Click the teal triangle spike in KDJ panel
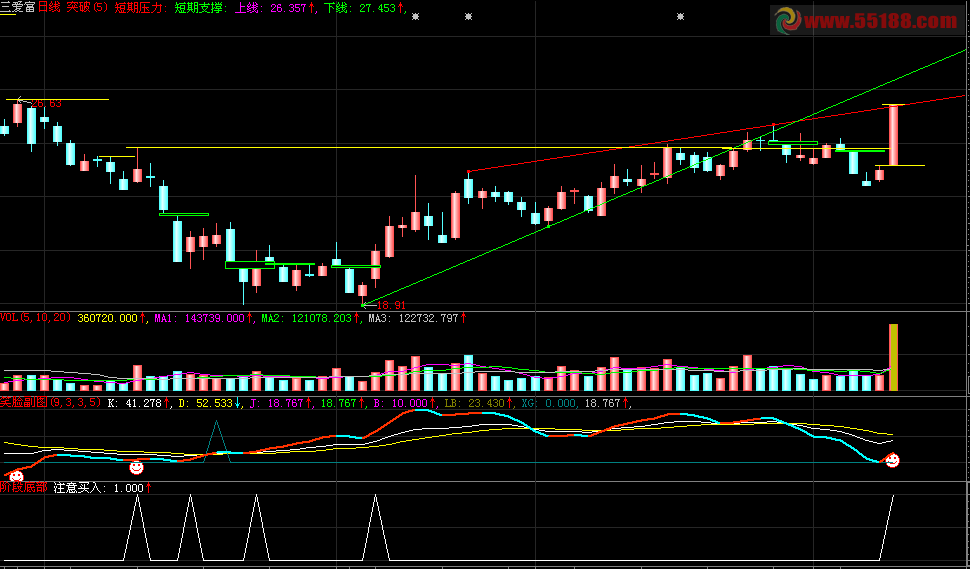 coord(217,442)
